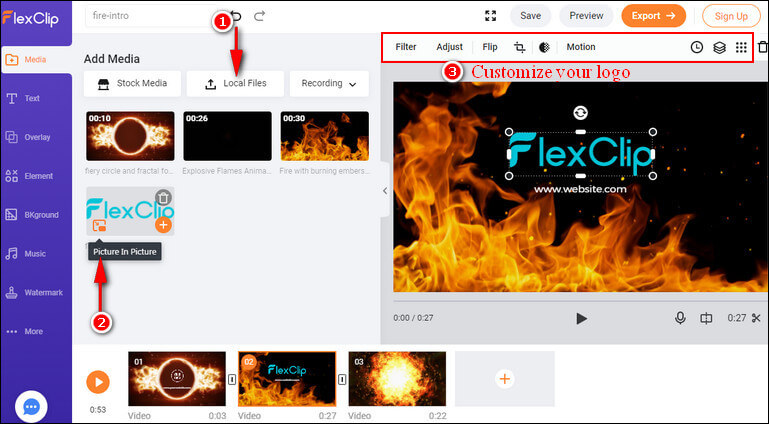Click the Picture In Picture icon on logo
769x424 pixels.
point(100,225)
